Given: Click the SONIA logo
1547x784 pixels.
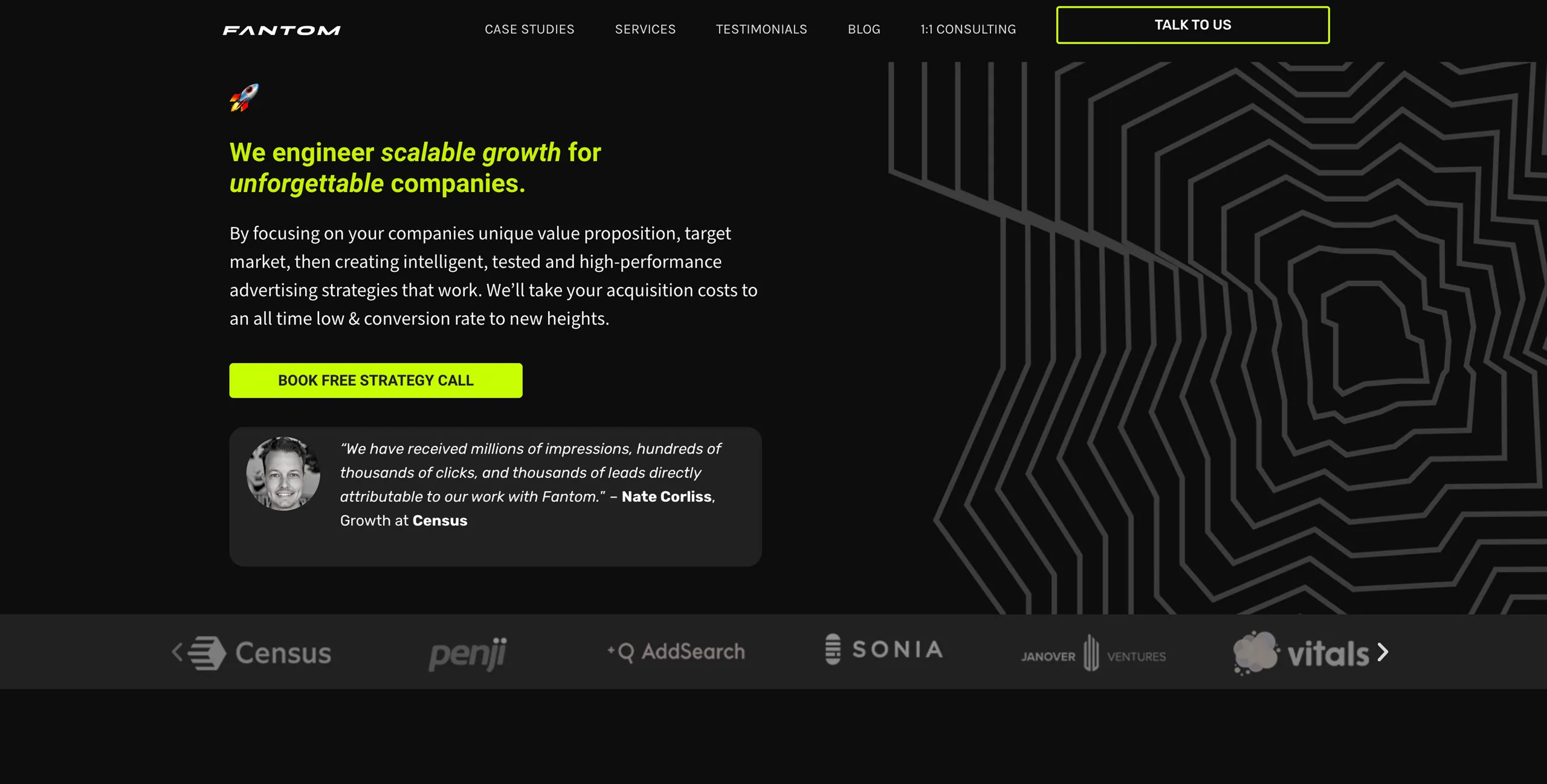Looking at the screenshot, I should [884, 649].
